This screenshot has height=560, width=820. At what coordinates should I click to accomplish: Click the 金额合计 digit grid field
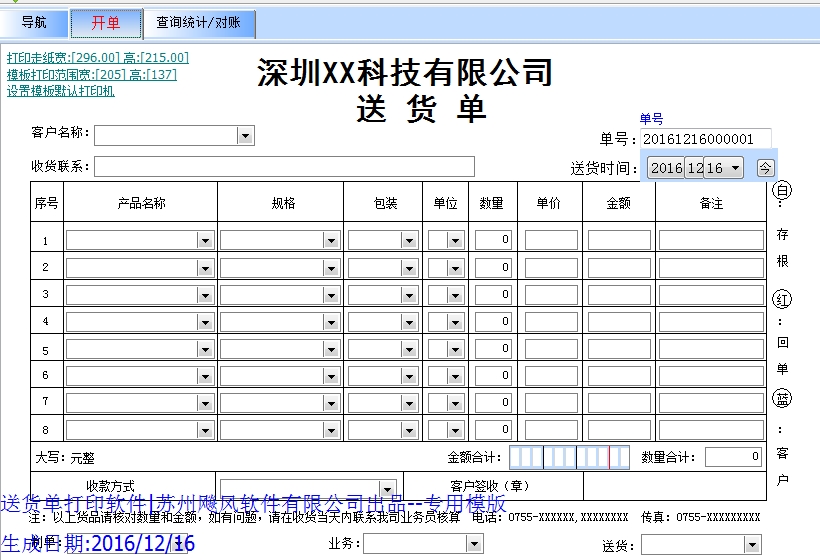point(570,458)
